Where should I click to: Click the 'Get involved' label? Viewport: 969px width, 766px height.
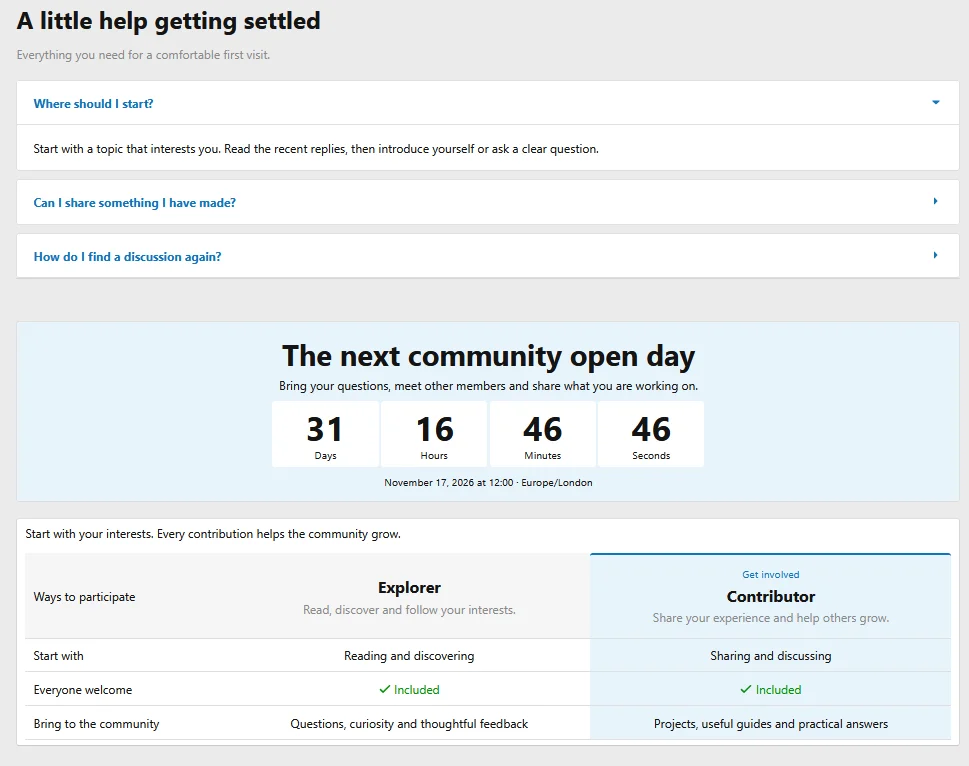[x=771, y=574]
